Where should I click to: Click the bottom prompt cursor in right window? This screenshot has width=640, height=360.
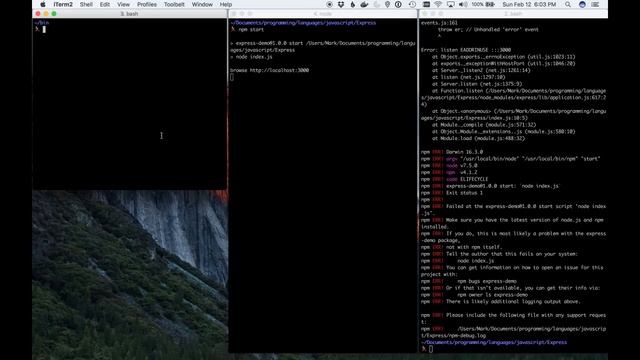[431, 349]
